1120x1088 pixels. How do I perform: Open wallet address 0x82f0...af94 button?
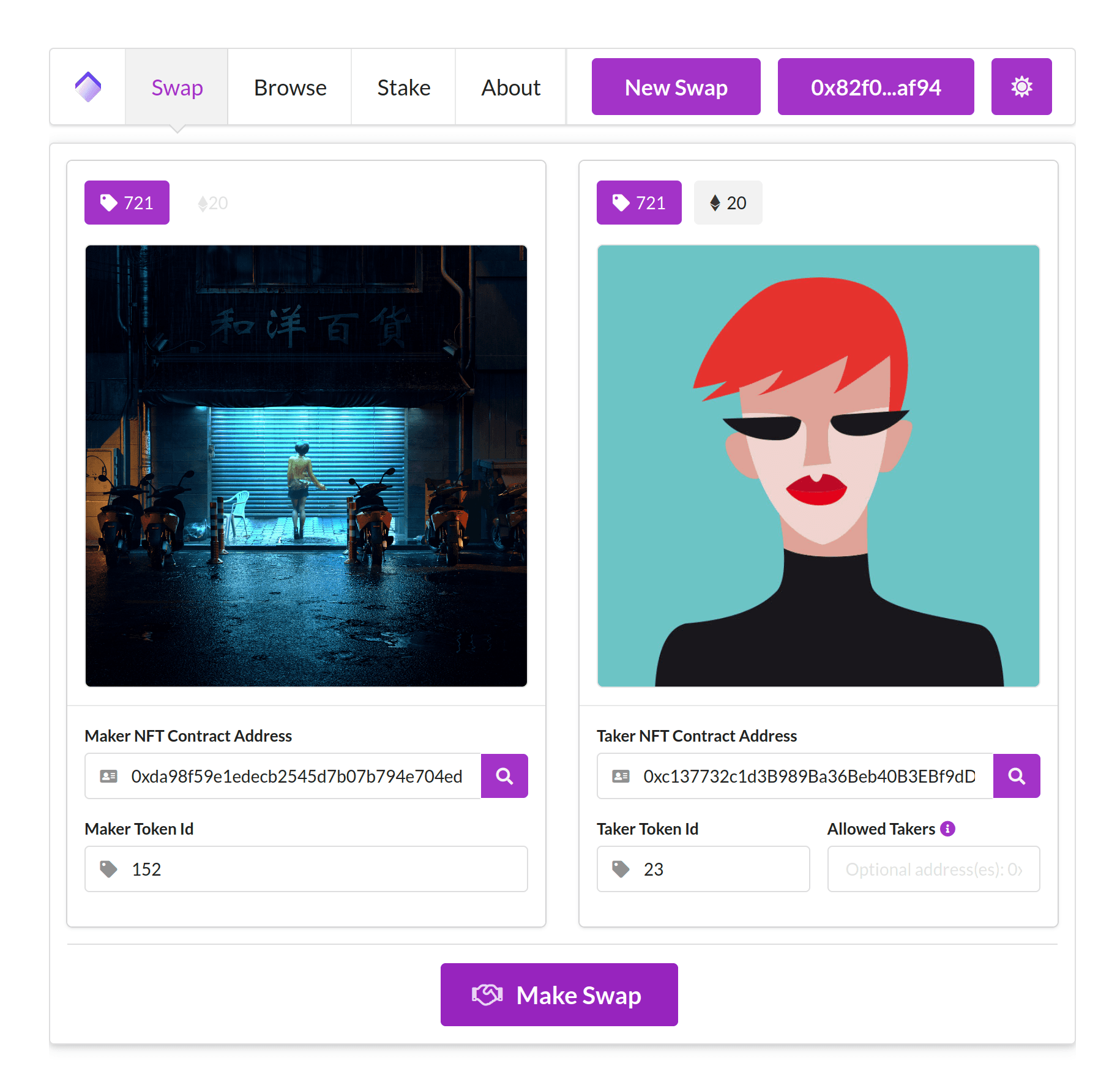pyautogui.click(x=875, y=87)
